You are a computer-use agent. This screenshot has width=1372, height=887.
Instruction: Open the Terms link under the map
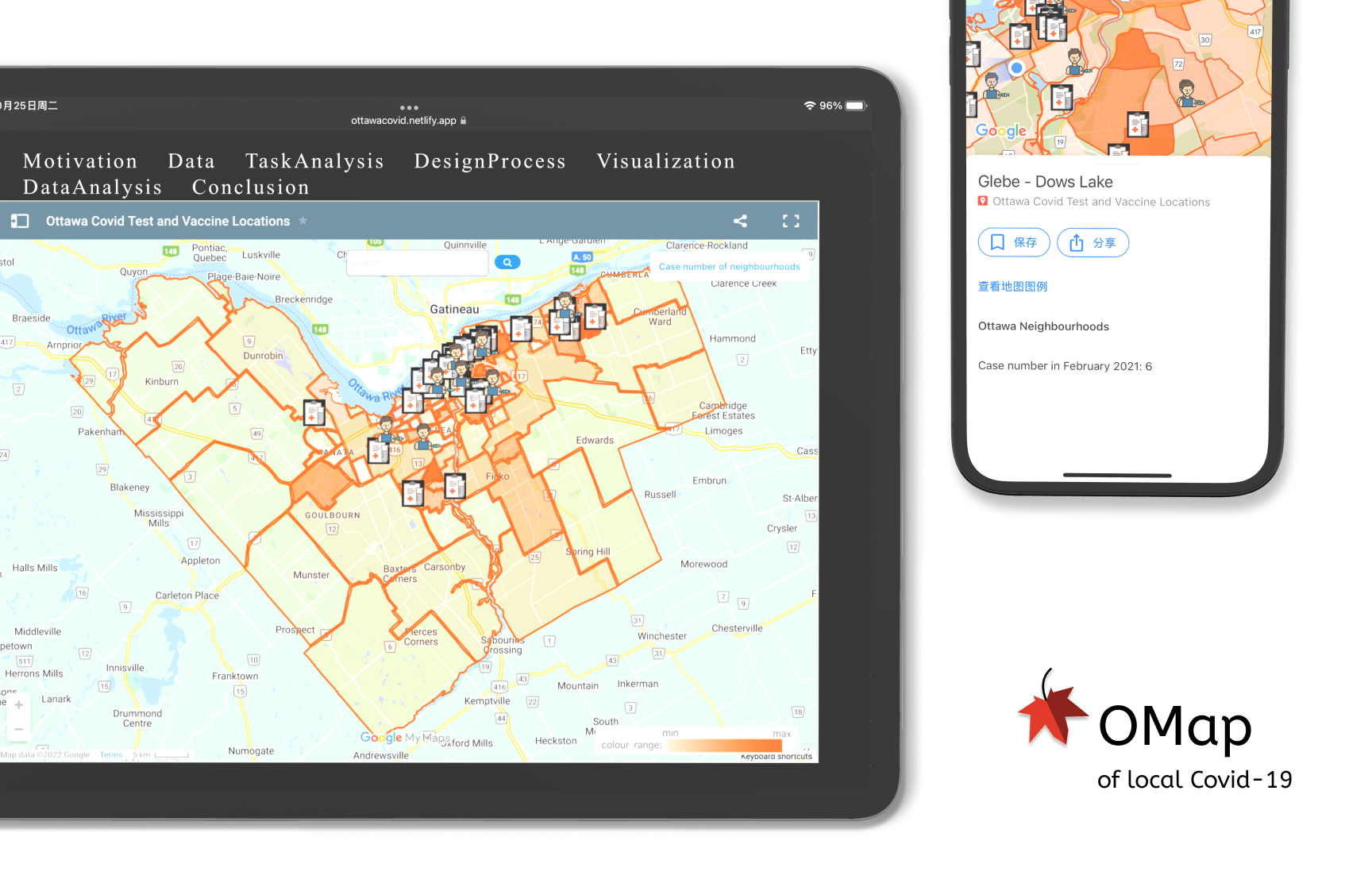[x=111, y=755]
